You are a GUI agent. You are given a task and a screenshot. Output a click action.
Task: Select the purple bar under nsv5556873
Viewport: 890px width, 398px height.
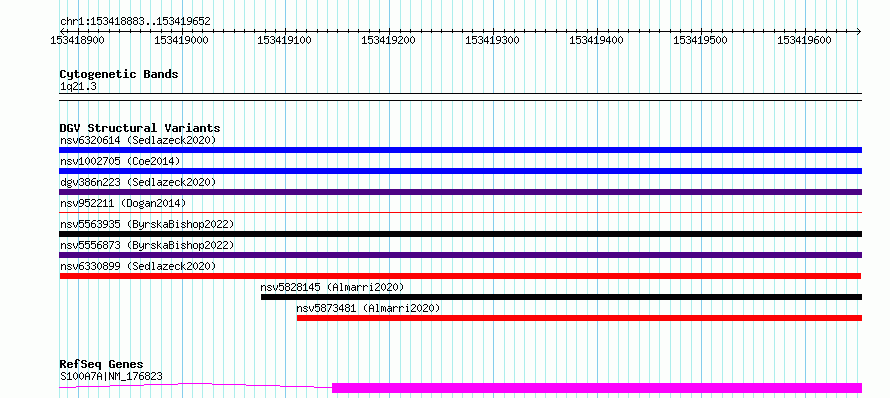(x=460, y=255)
